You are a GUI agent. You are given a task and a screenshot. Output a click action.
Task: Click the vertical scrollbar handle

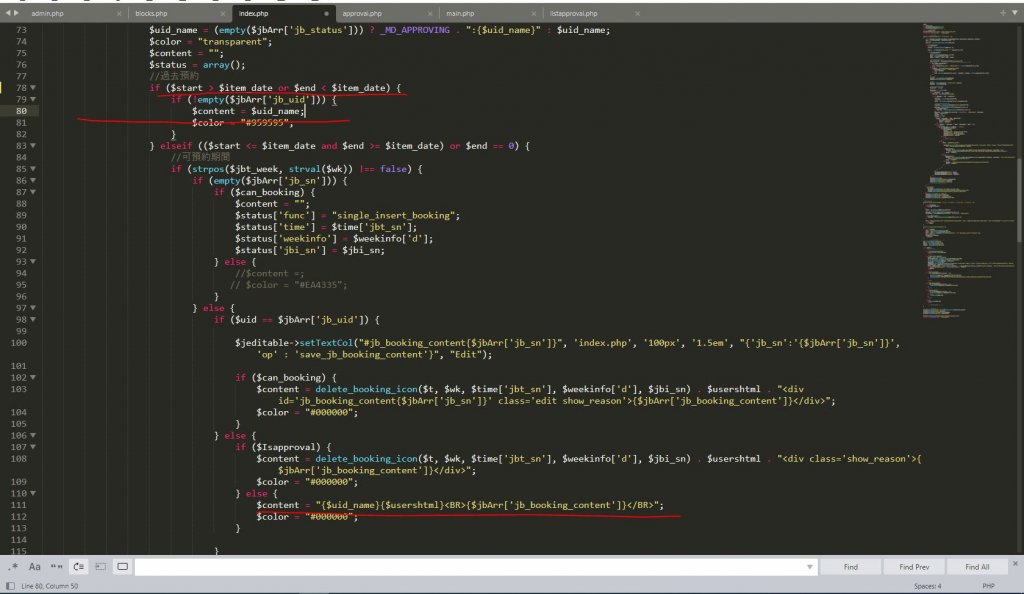(1020, 199)
